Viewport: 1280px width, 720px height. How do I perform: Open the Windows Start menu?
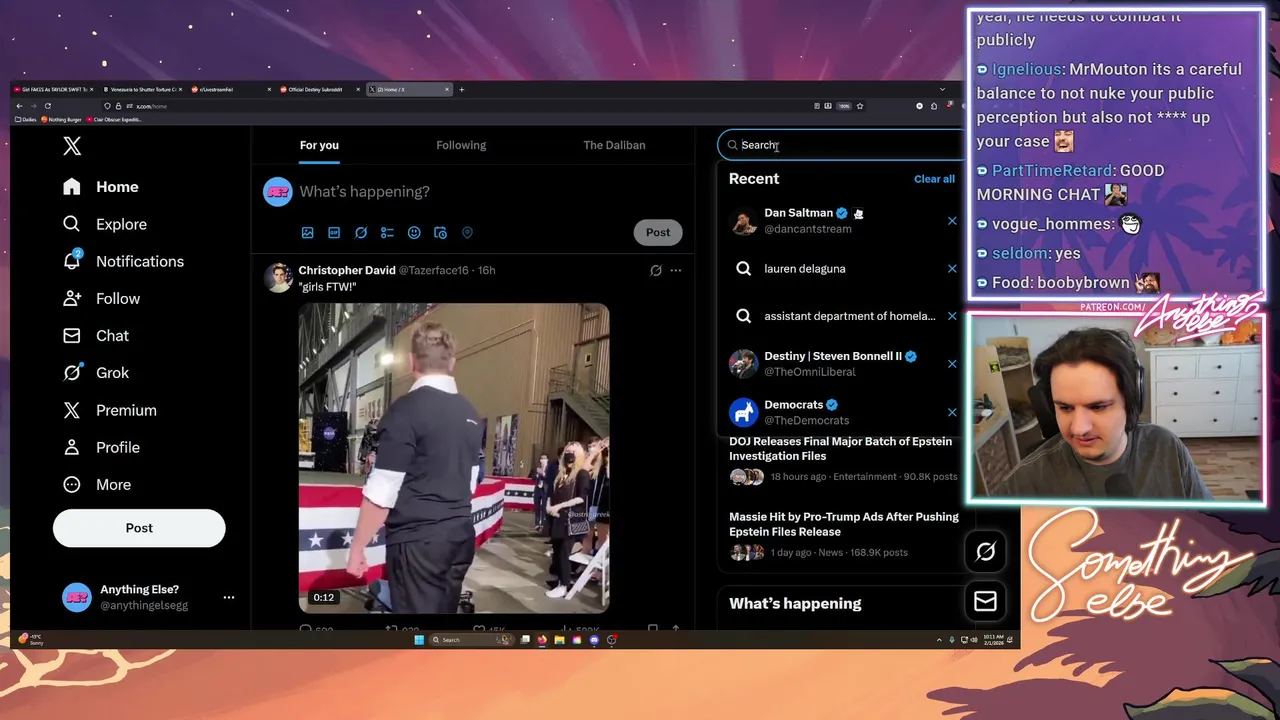pos(419,640)
